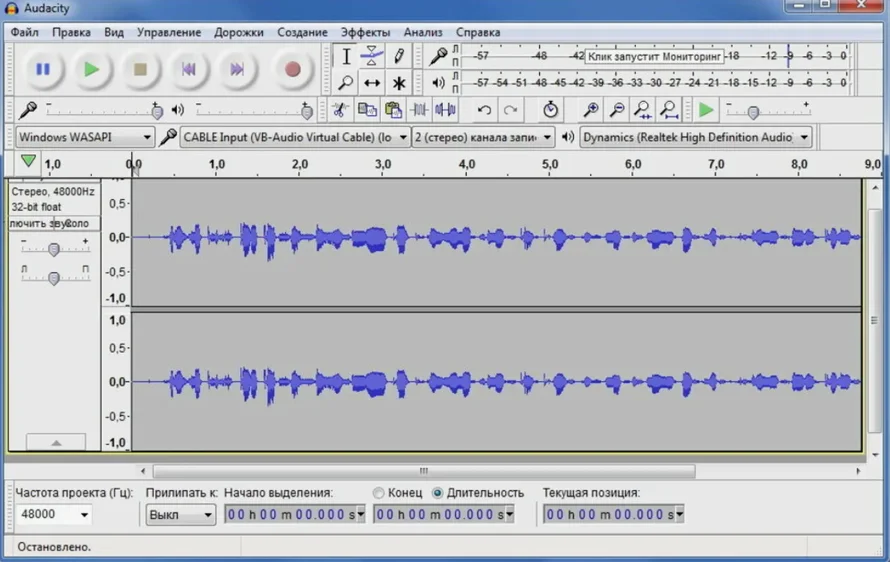
Task: Open the Начало выделения time format arrow
Action: [x=360, y=514]
